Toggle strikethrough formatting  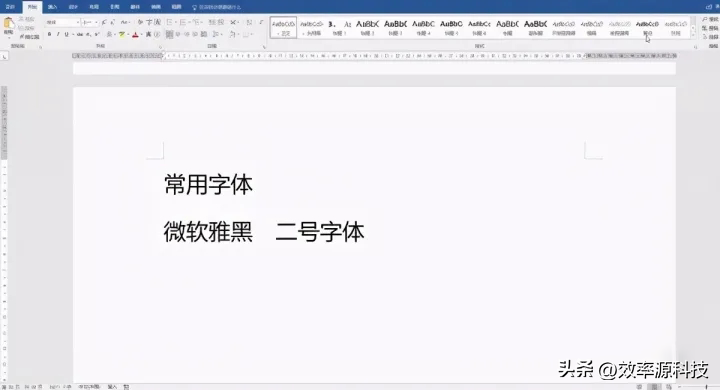click(80, 34)
